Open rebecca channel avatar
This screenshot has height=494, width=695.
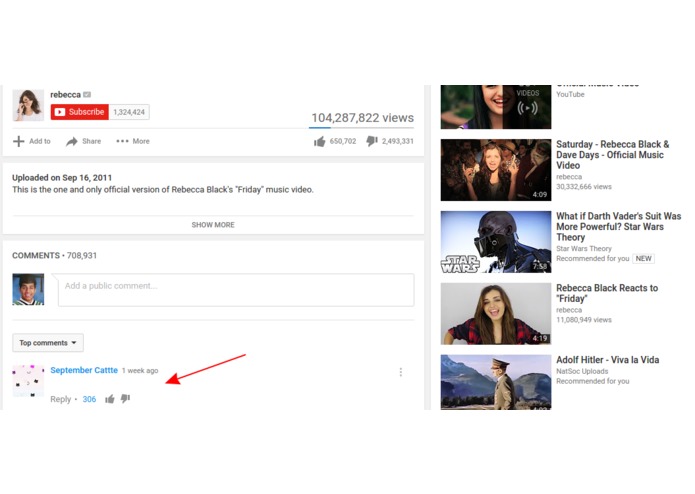coord(28,105)
